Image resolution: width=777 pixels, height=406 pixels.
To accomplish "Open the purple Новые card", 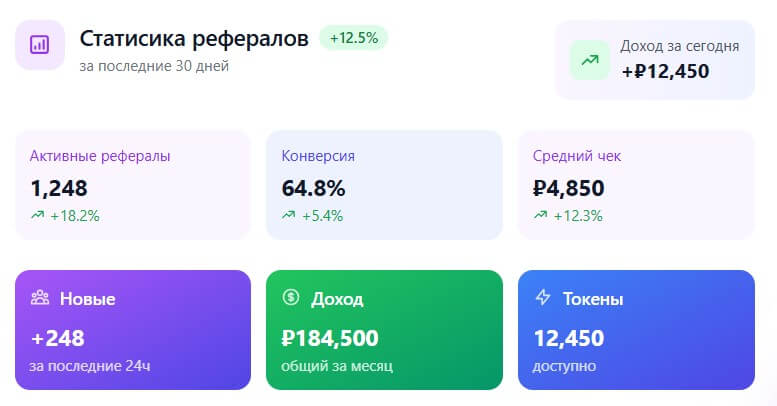I will click(132, 329).
